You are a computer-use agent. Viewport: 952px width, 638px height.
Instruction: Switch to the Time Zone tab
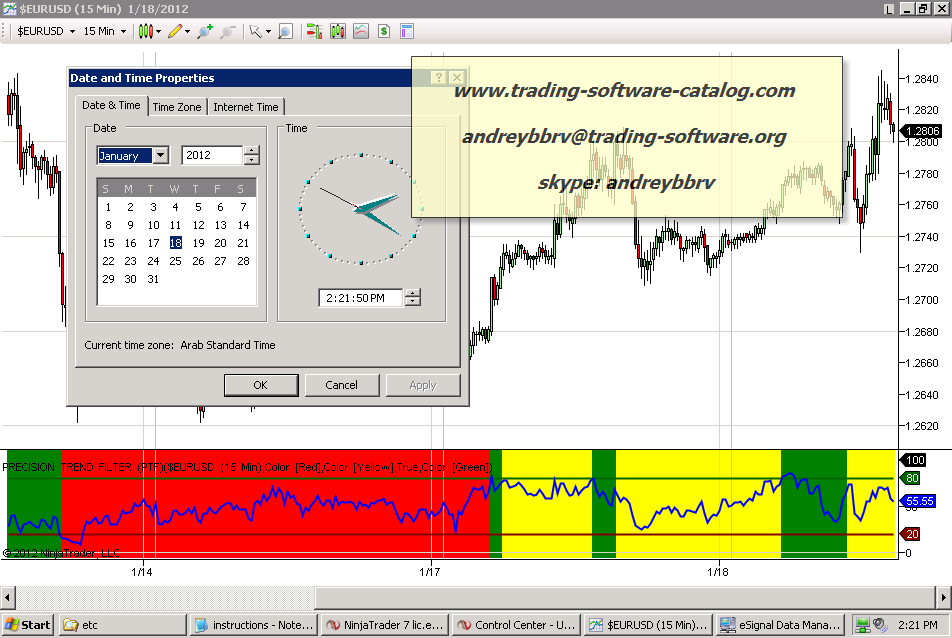177,107
